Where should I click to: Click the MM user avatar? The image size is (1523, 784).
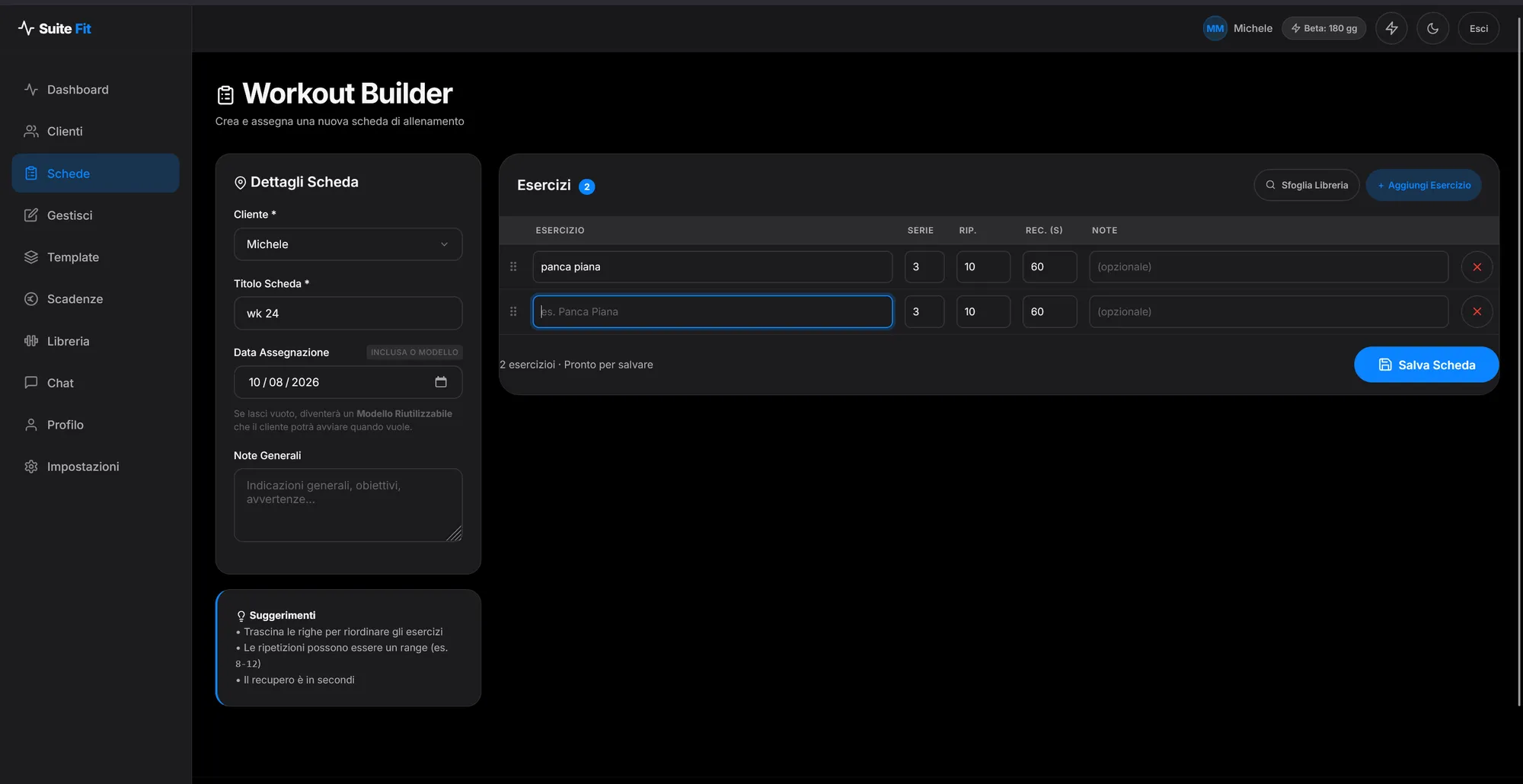click(x=1215, y=28)
